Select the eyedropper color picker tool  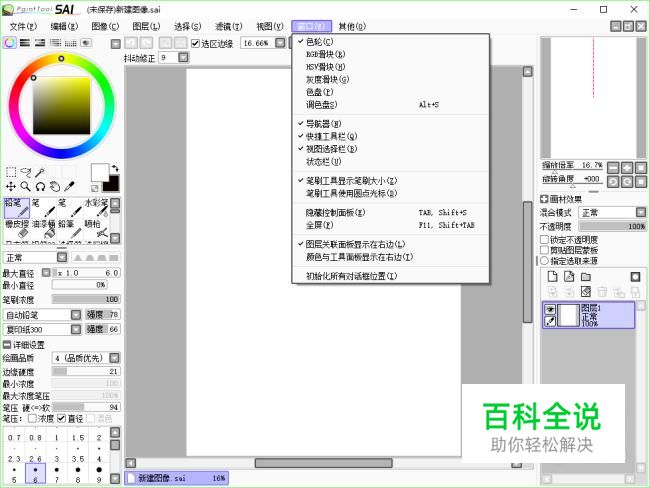[x=69, y=187]
